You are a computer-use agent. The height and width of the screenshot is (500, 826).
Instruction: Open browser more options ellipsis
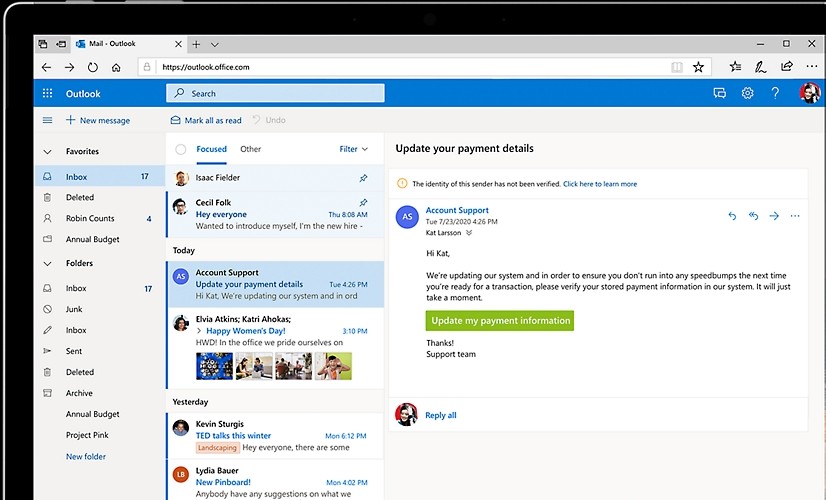pyautogui.click(x=812, y=66)
